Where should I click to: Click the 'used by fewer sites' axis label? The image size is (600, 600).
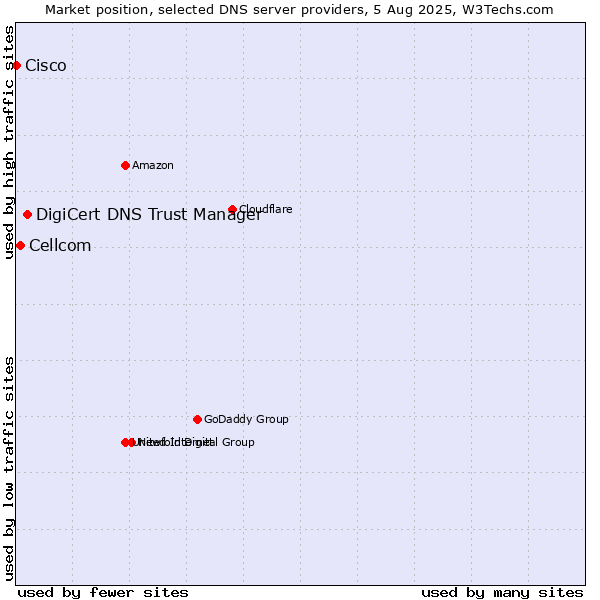coord(103,593)
